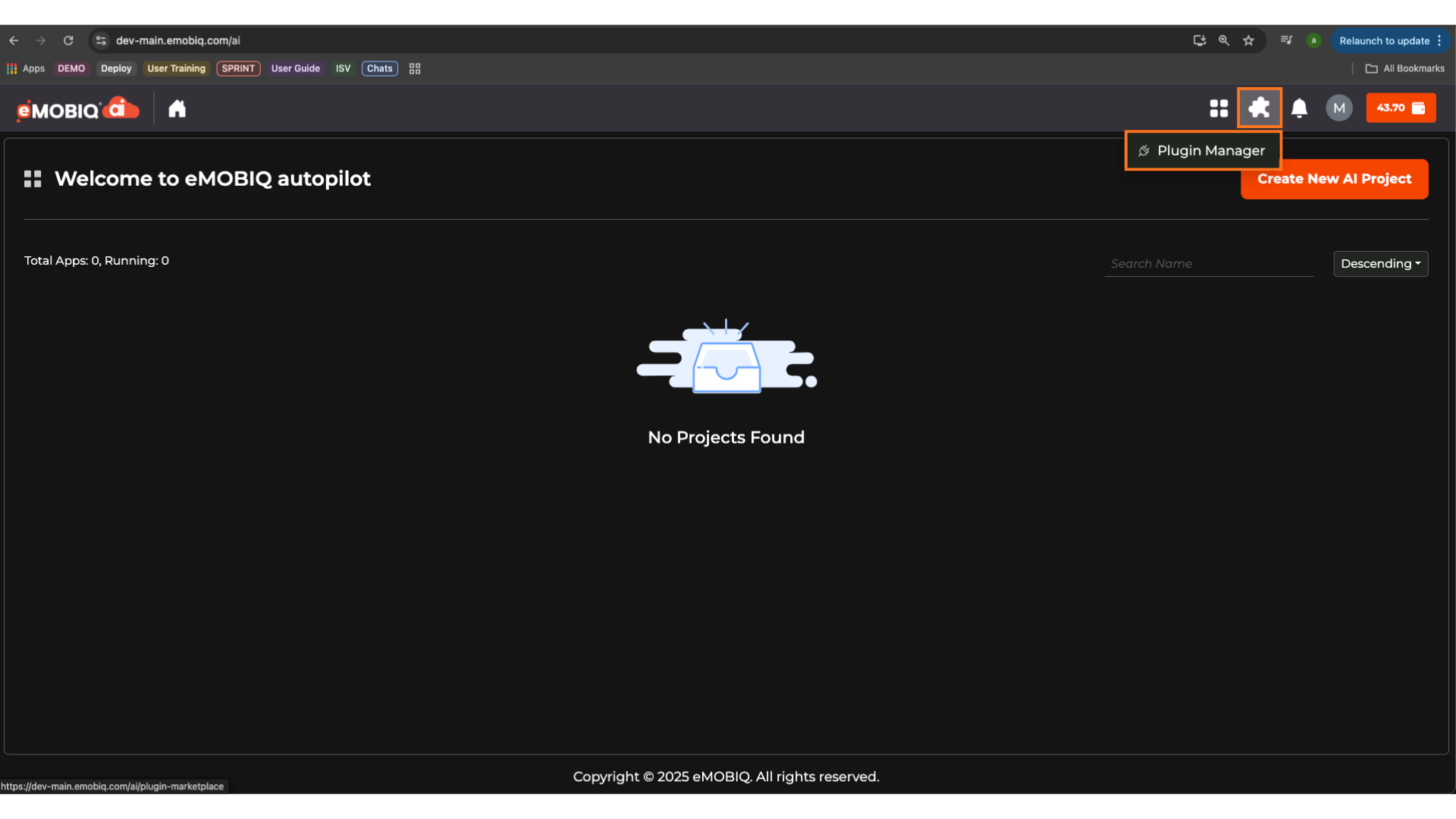Open the SPRINT bookmark

click(x=238, y=68)
